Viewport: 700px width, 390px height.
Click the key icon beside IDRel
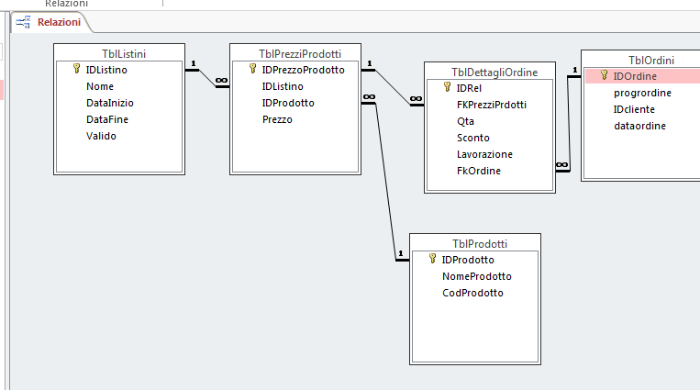447,87
